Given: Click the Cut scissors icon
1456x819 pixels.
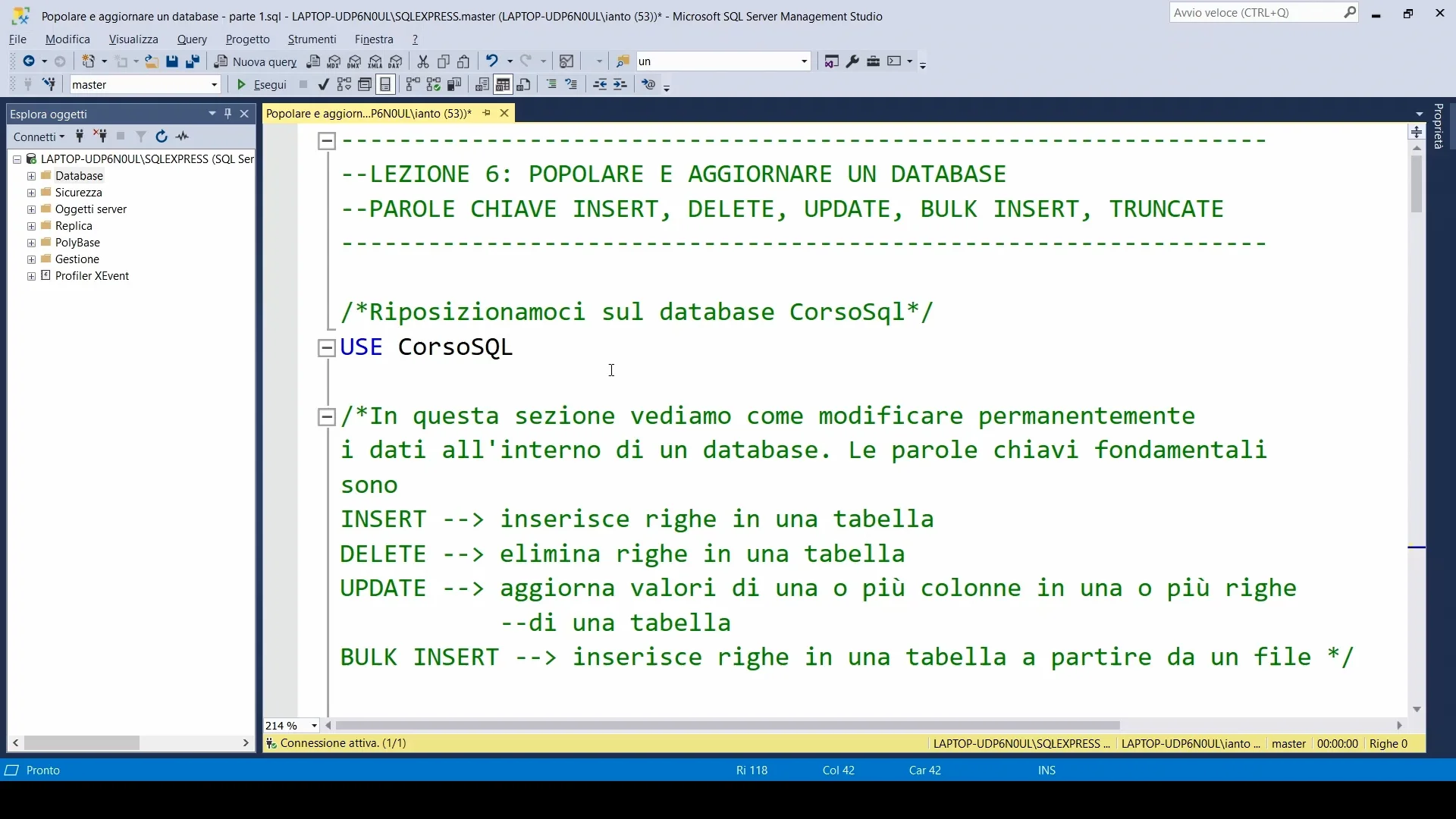Looking at the screenshot, I should coord(423,61).
